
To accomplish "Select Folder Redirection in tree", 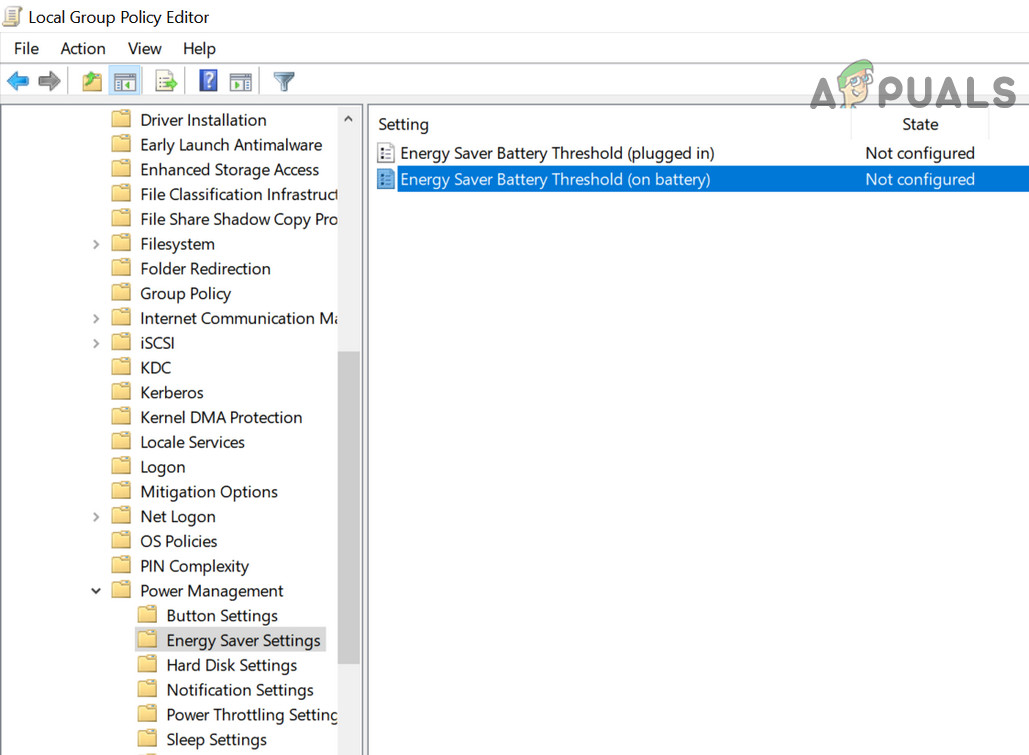I will tap(205, 269).
